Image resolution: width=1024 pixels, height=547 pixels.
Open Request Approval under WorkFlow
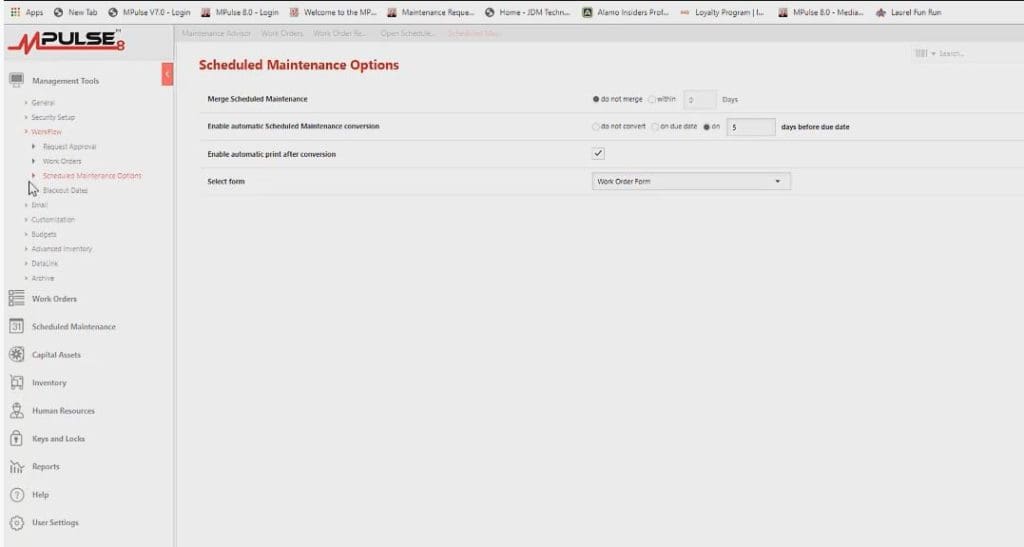69,147
